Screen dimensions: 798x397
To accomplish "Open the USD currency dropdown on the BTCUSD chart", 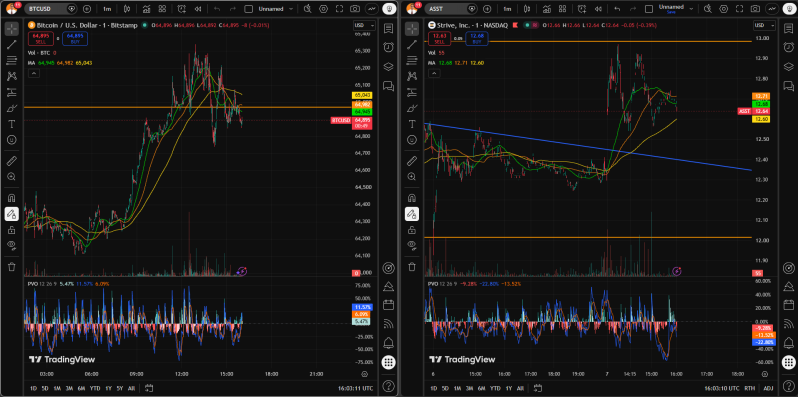I will coord(364,25).
